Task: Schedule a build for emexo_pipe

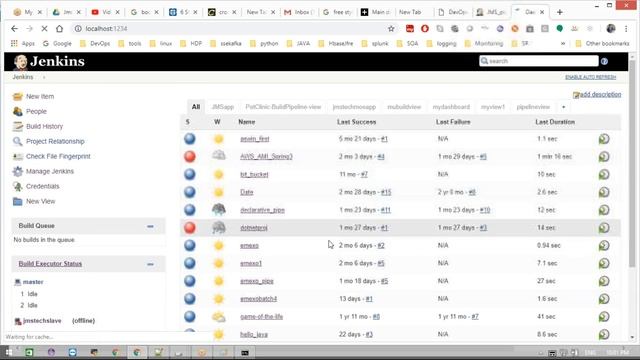Action: tap(604, 281)
